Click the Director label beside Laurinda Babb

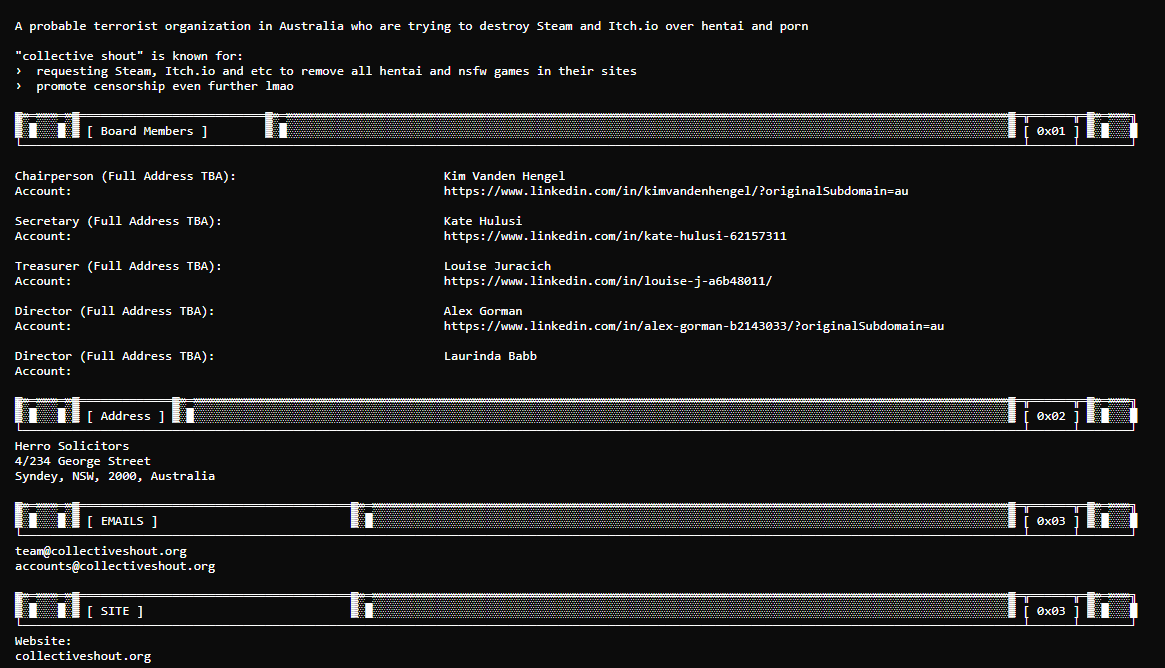114,356
